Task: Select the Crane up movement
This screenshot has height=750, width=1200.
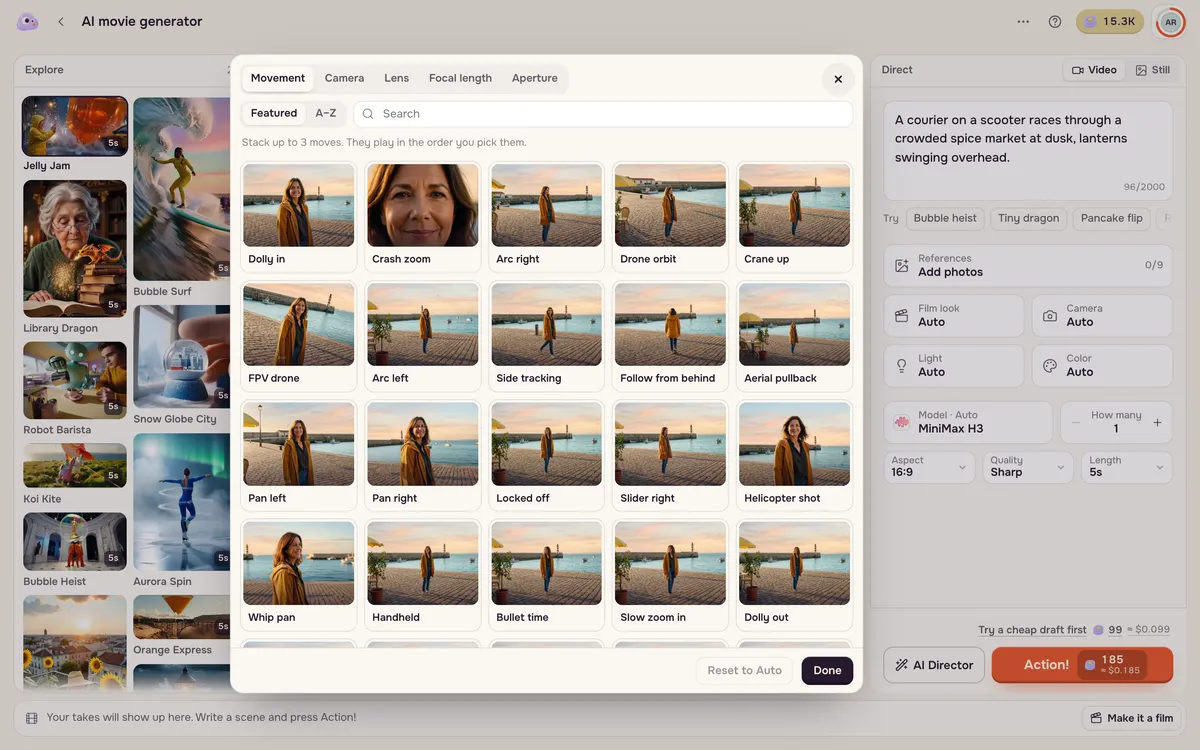Action: pos(795,217)
